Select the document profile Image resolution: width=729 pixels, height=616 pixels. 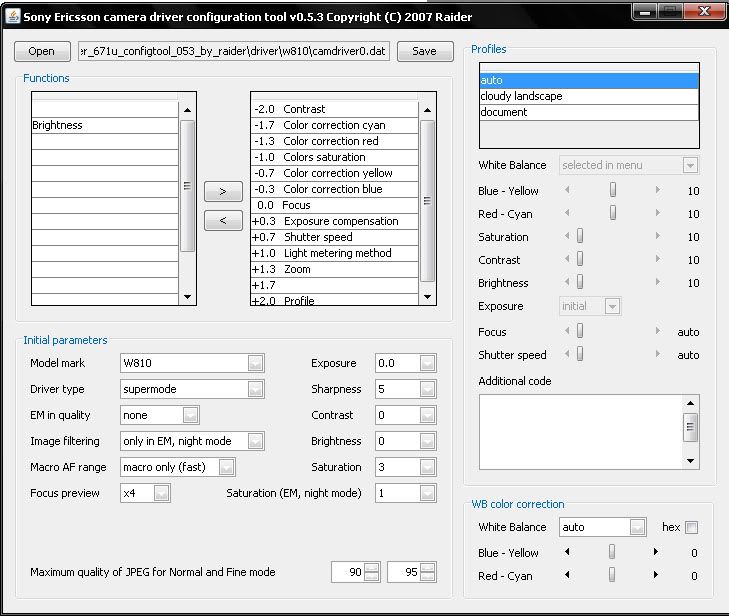pos(589,112)
